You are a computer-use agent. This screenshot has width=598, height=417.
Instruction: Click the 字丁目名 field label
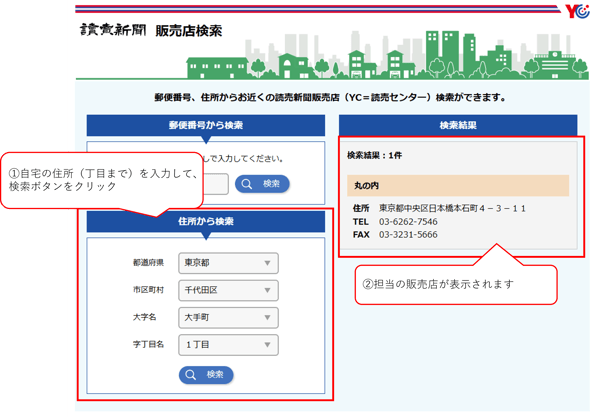148,345
